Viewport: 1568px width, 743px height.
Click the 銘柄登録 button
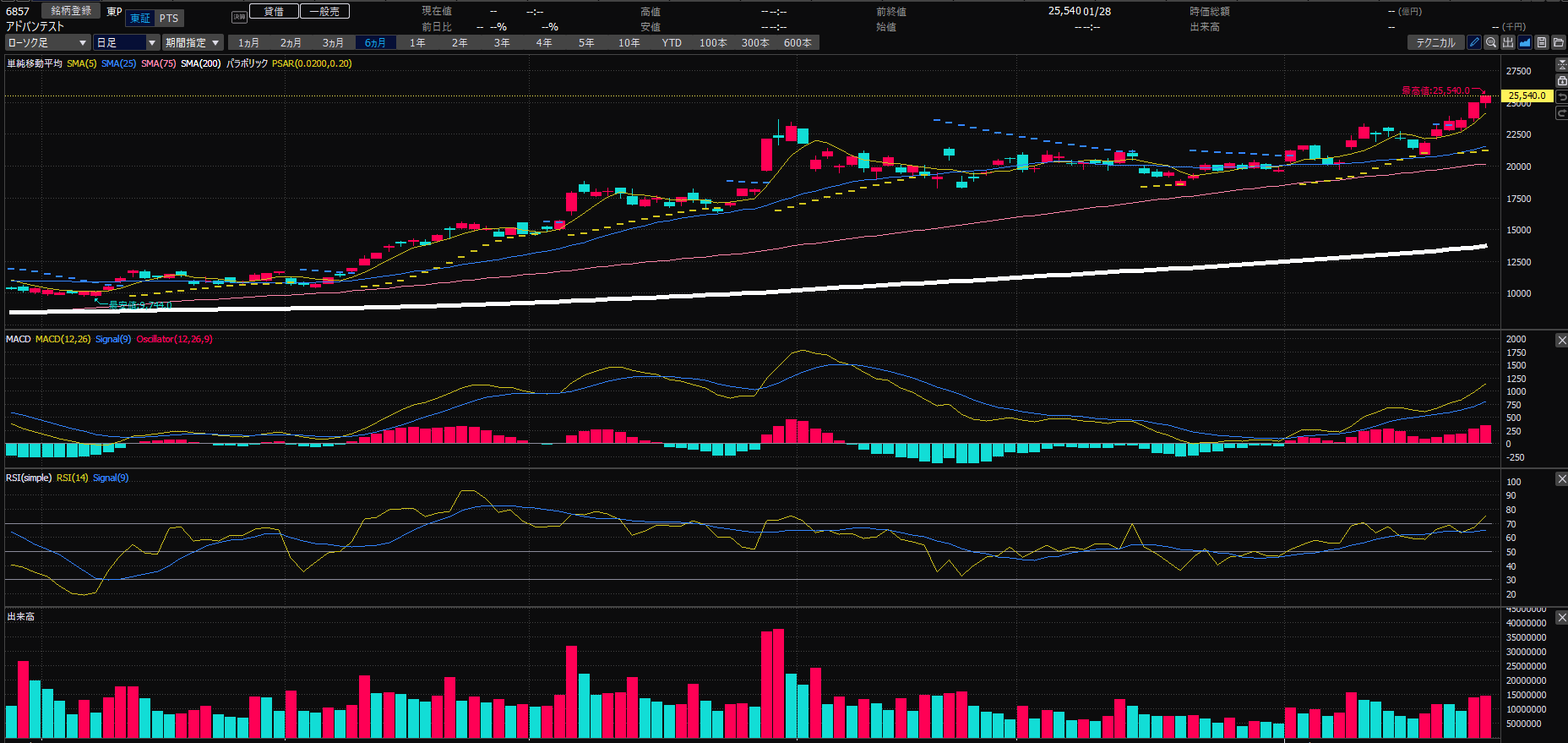tap(71, 11)
